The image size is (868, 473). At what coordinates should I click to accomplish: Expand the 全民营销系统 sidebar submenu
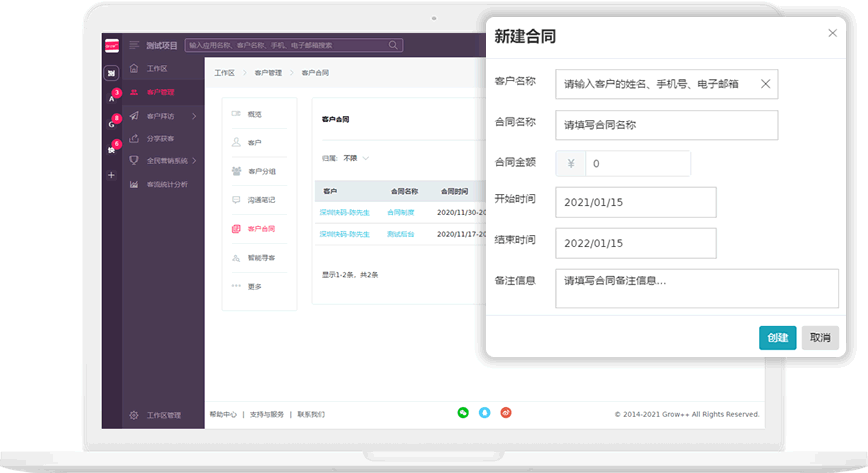(x=195, y=161)
